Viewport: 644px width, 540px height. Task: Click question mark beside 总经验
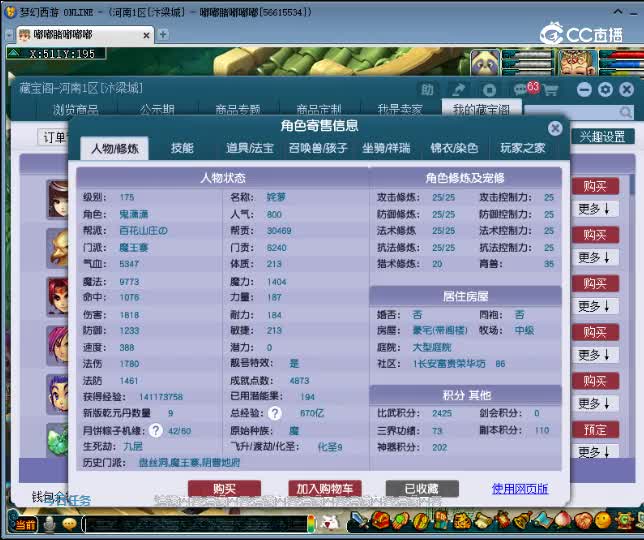click(275, 413)
